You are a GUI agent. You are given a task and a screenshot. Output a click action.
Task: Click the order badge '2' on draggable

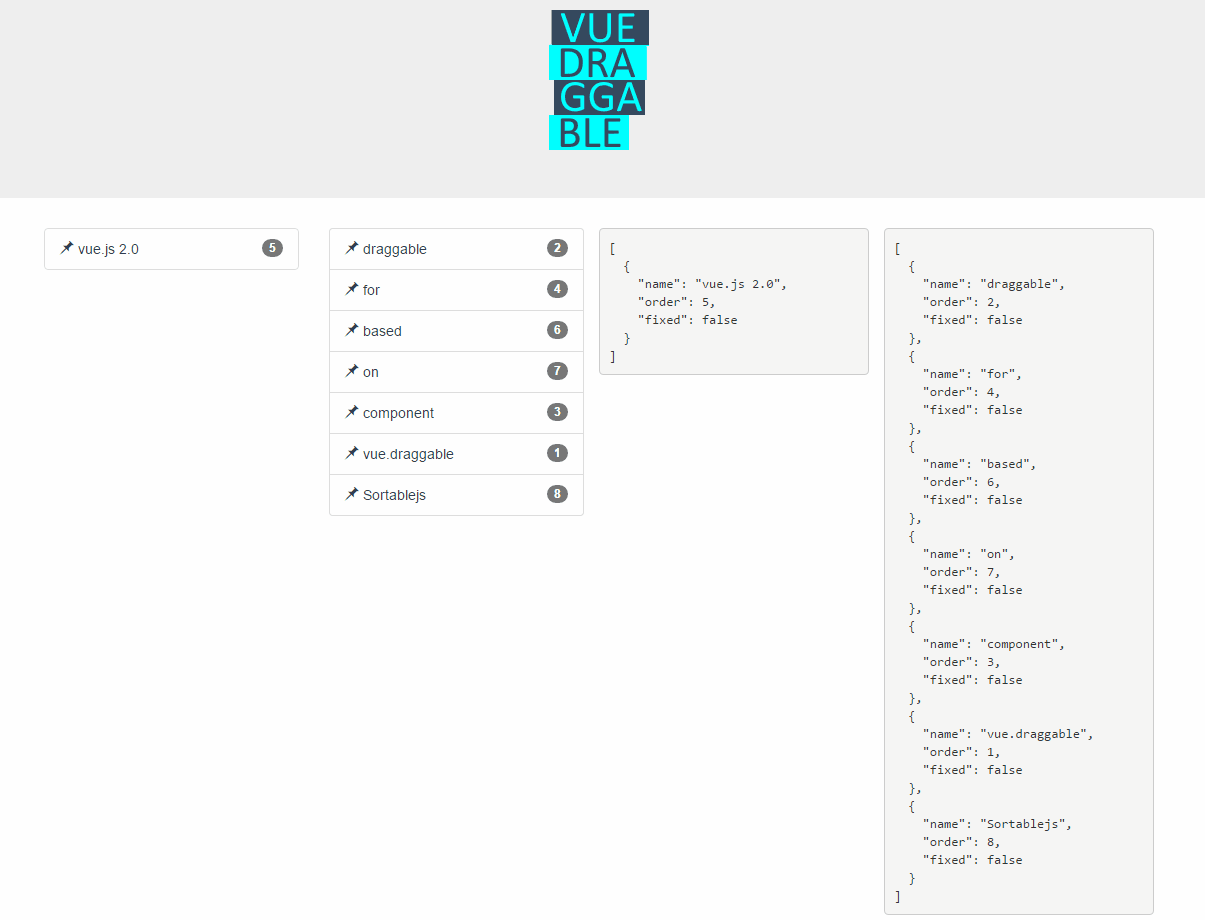click(x=557, y=247)
